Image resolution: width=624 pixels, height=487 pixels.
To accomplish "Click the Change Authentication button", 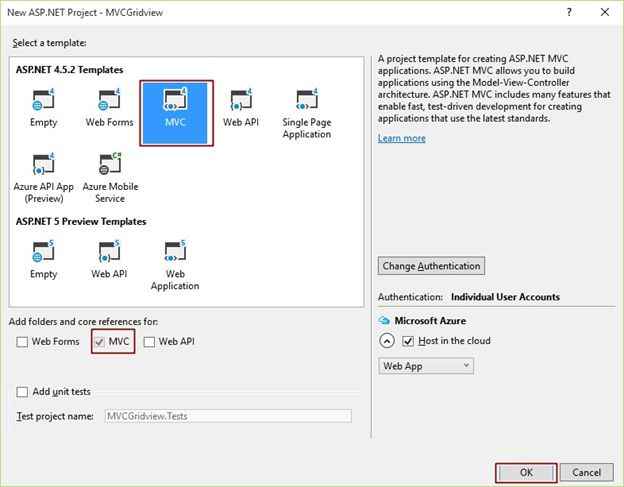I will pyautogui.click(x=431, y=266).
